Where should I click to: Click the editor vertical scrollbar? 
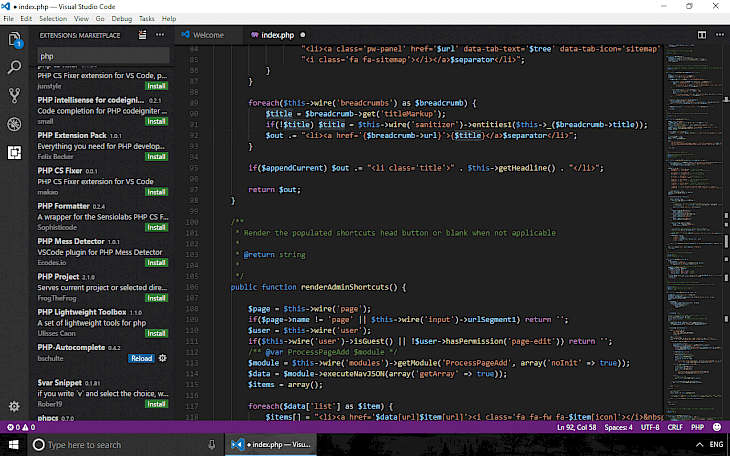pos(726,233)
